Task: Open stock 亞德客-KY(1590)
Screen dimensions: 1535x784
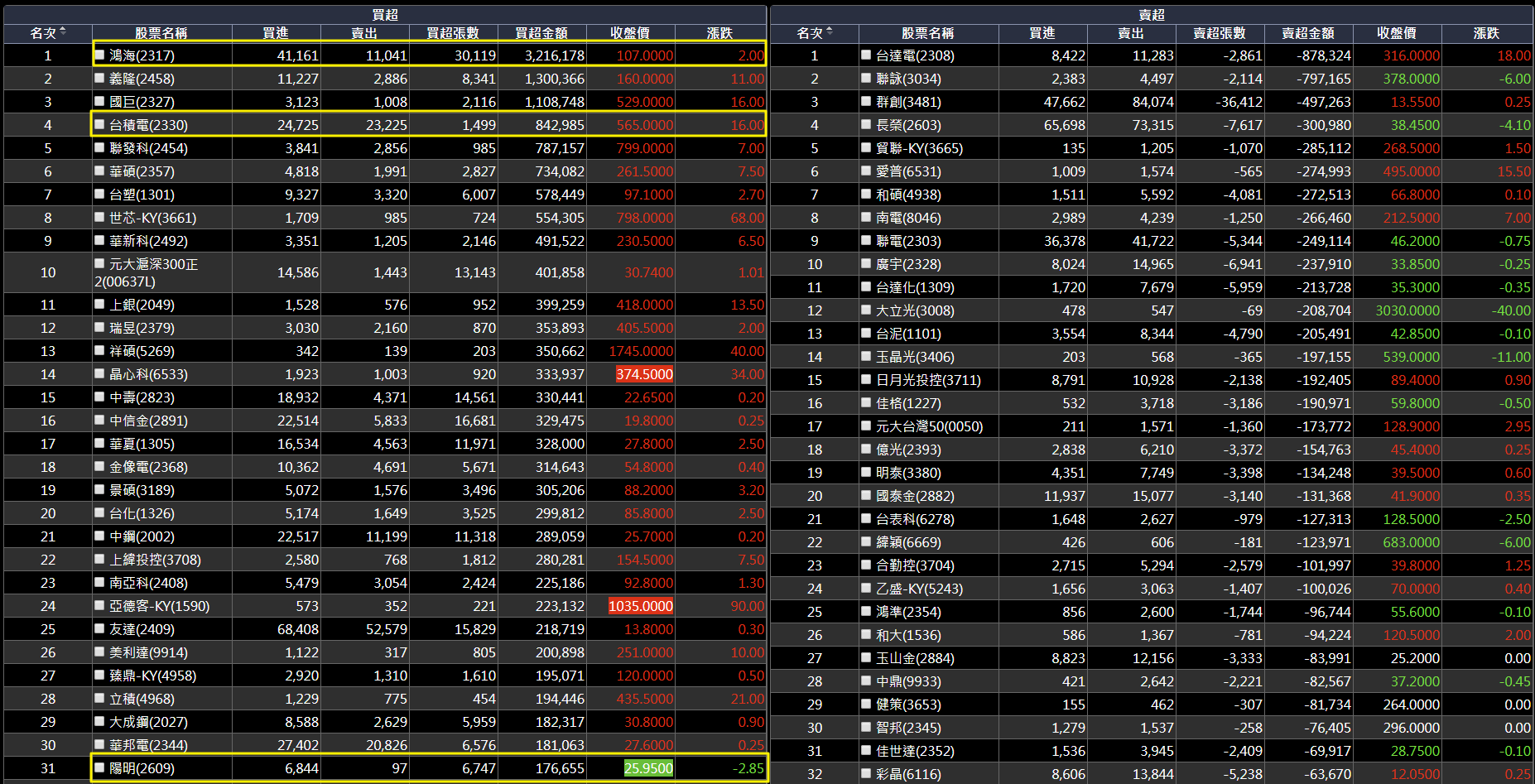Action: (x=159, y=606)
